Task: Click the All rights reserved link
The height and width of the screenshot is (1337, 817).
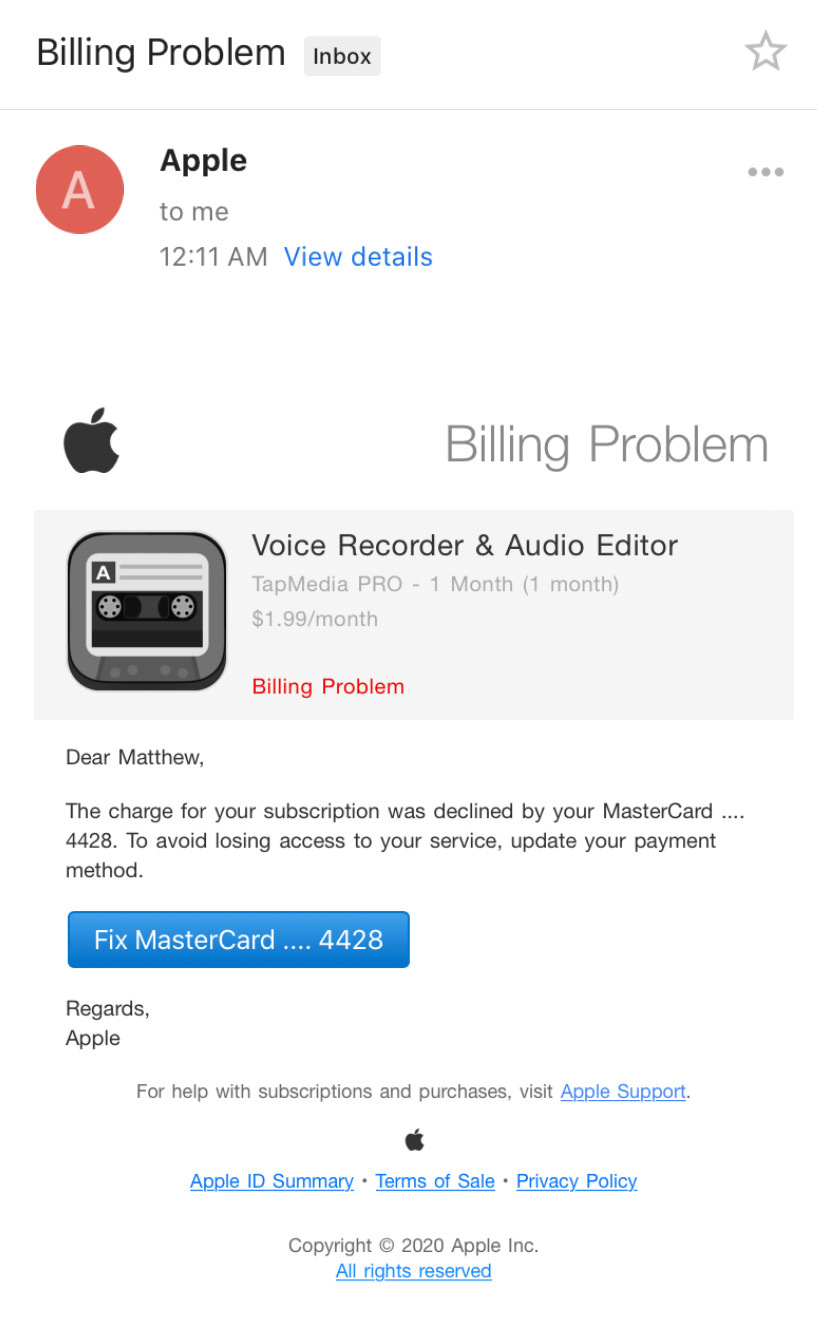Action: click(414, 1271)
